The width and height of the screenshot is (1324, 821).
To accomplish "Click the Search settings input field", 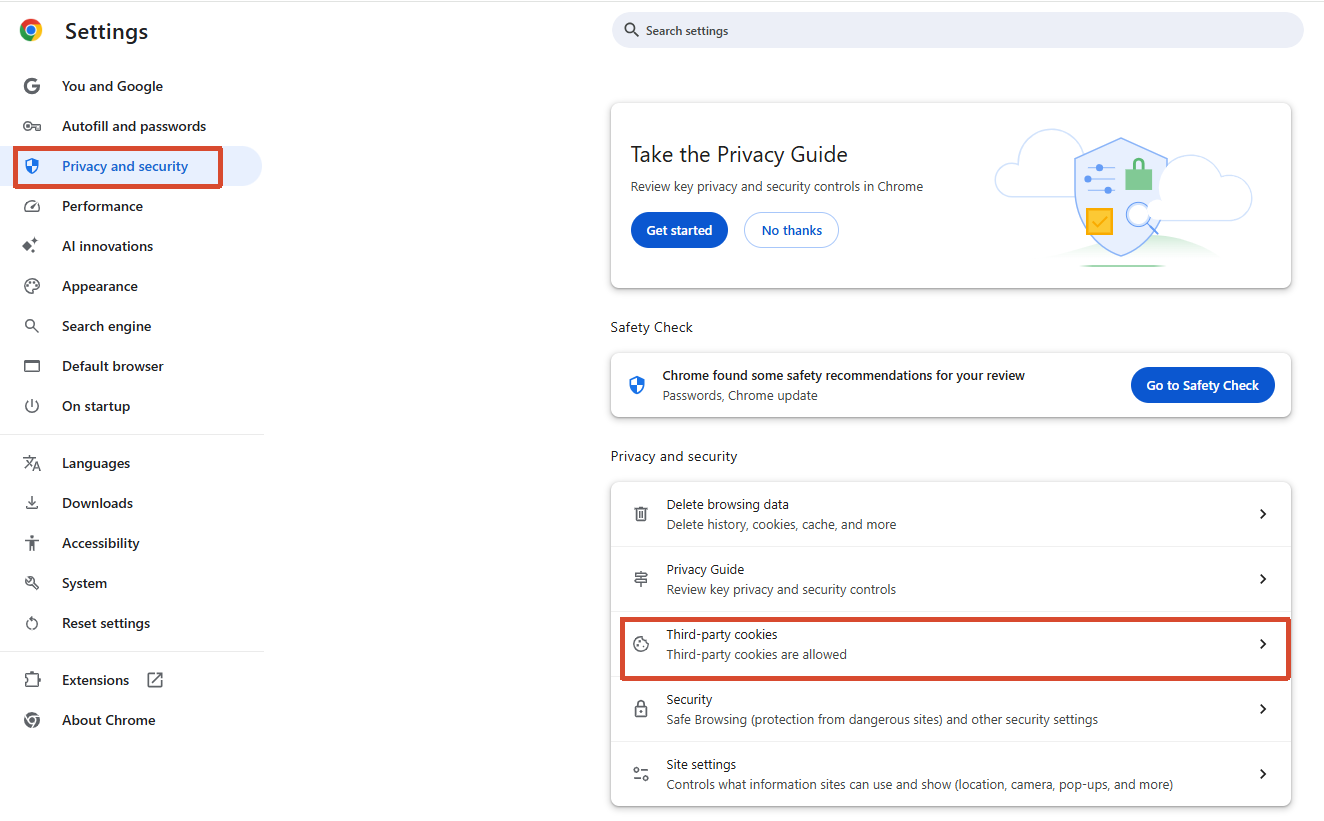I will point(958,30).
